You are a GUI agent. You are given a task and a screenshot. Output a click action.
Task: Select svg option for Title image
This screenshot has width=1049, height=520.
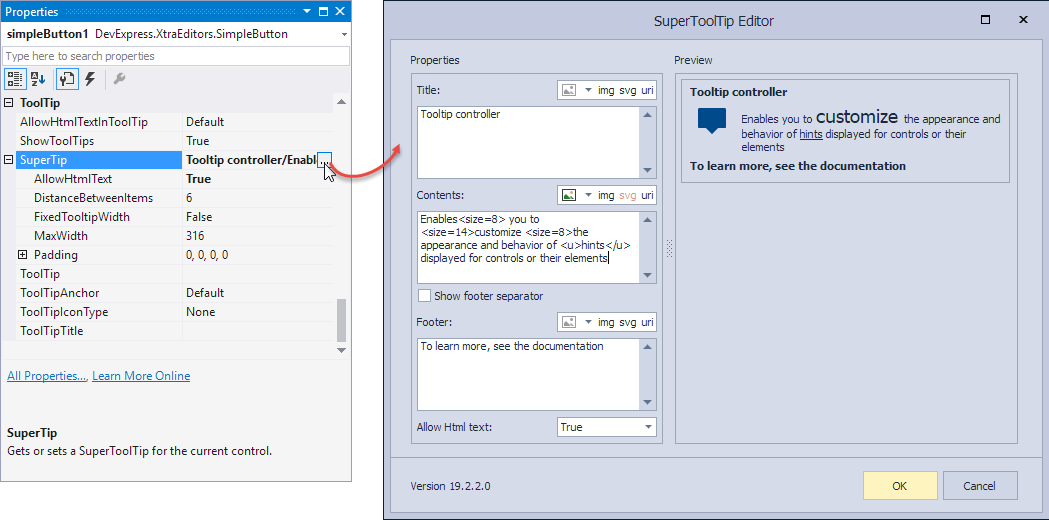[628, 90]
